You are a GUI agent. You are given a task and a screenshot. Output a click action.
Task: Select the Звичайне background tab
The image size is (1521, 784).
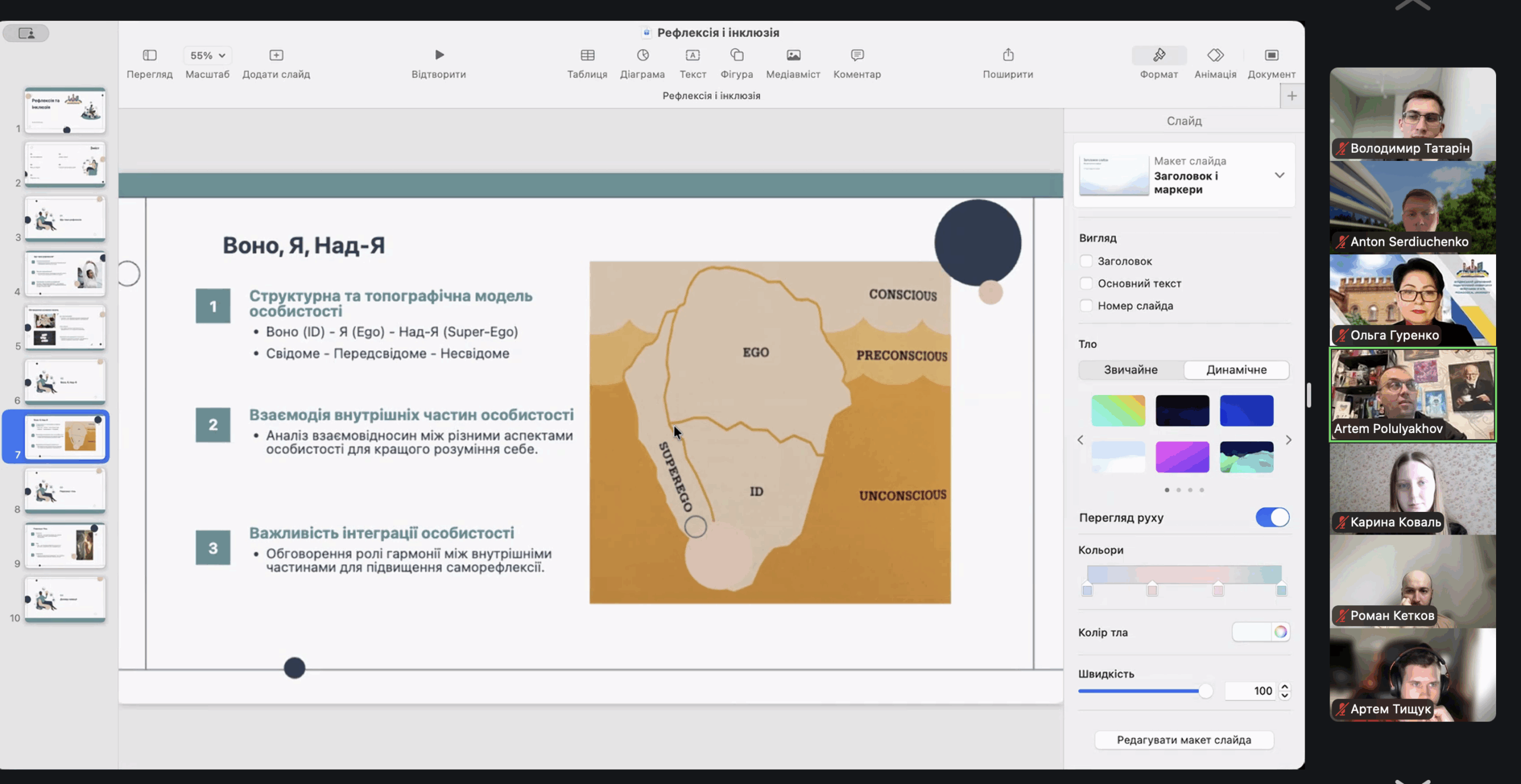[x=1131, y=369]
